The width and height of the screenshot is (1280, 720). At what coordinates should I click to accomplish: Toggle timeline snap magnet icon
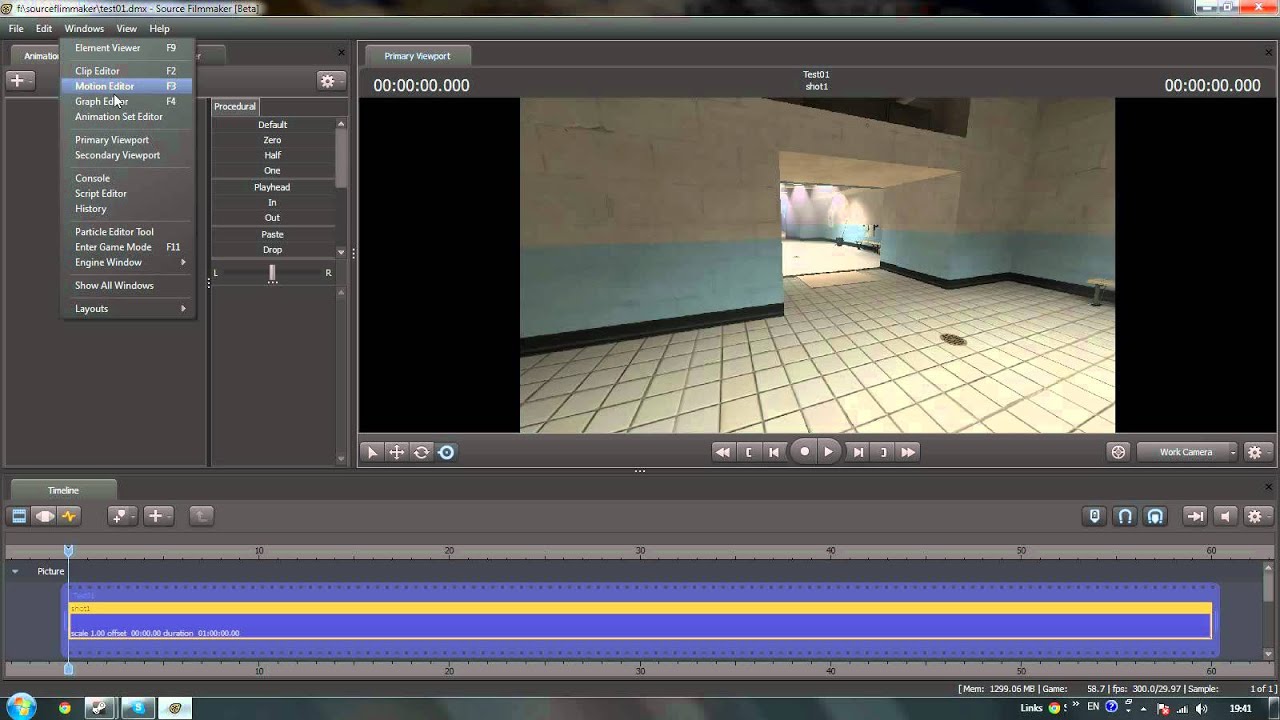click(1125, 516)
